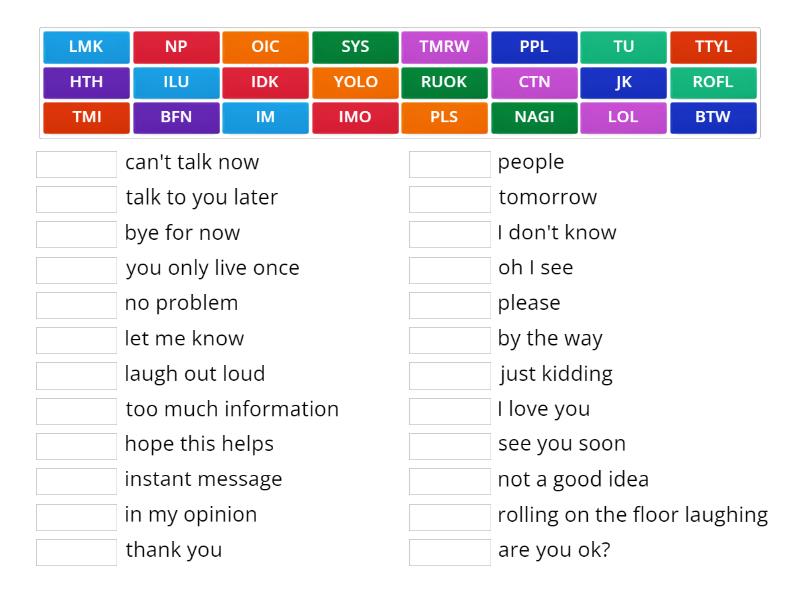
Task: Click the answer box beside "can't talk now"
Action: 75,162
